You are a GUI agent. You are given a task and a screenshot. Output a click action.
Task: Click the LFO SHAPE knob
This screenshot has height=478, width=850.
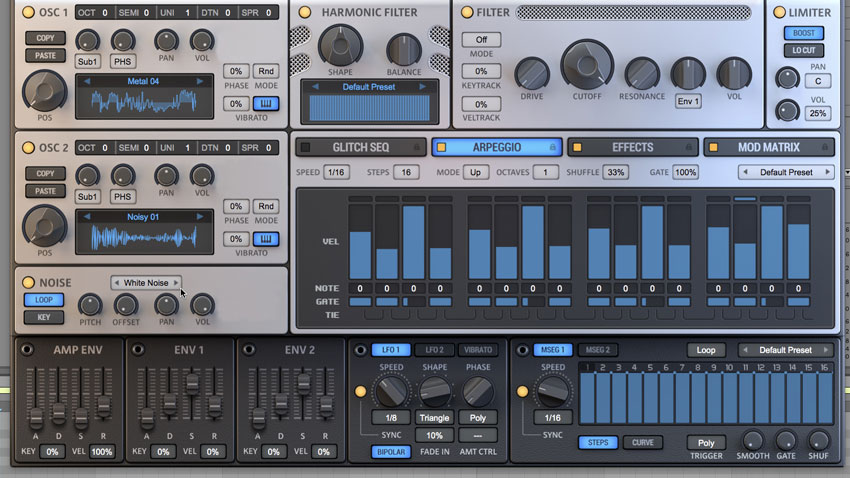[435, 391]
